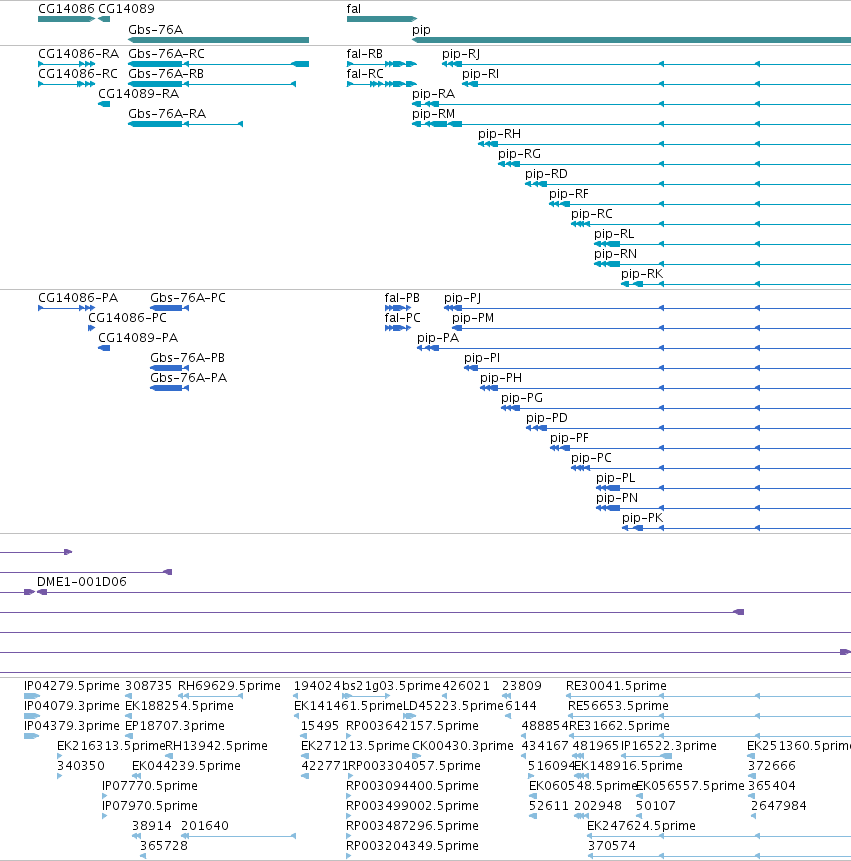Select transcript Gbs-76A-RA label
Image resolution: width=851 pixels, height=861 pixels.
pos(167,114)
